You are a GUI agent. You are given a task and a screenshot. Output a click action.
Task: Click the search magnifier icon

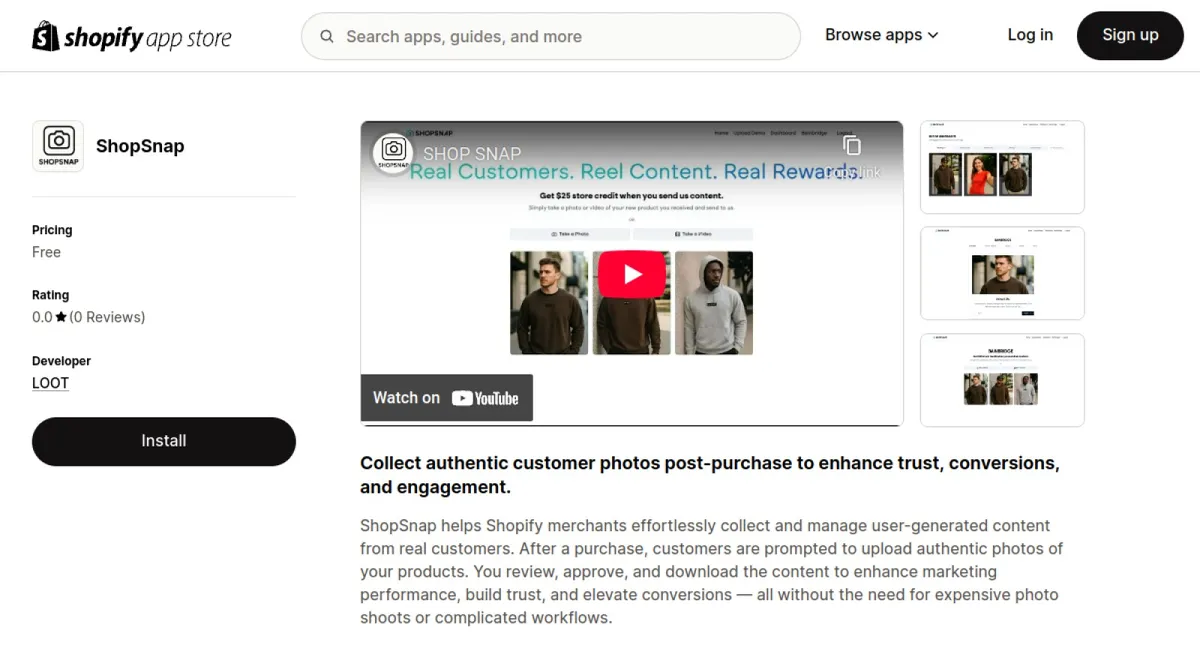(x=327, y=37)
